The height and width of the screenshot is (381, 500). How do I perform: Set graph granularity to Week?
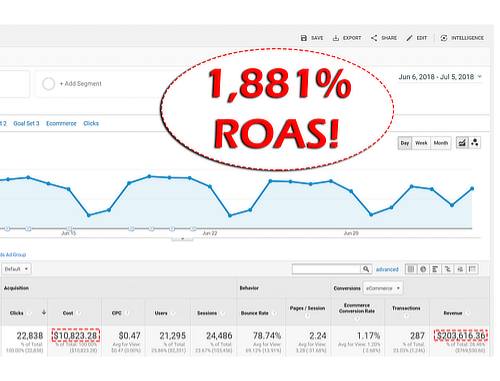pos(421,143)
